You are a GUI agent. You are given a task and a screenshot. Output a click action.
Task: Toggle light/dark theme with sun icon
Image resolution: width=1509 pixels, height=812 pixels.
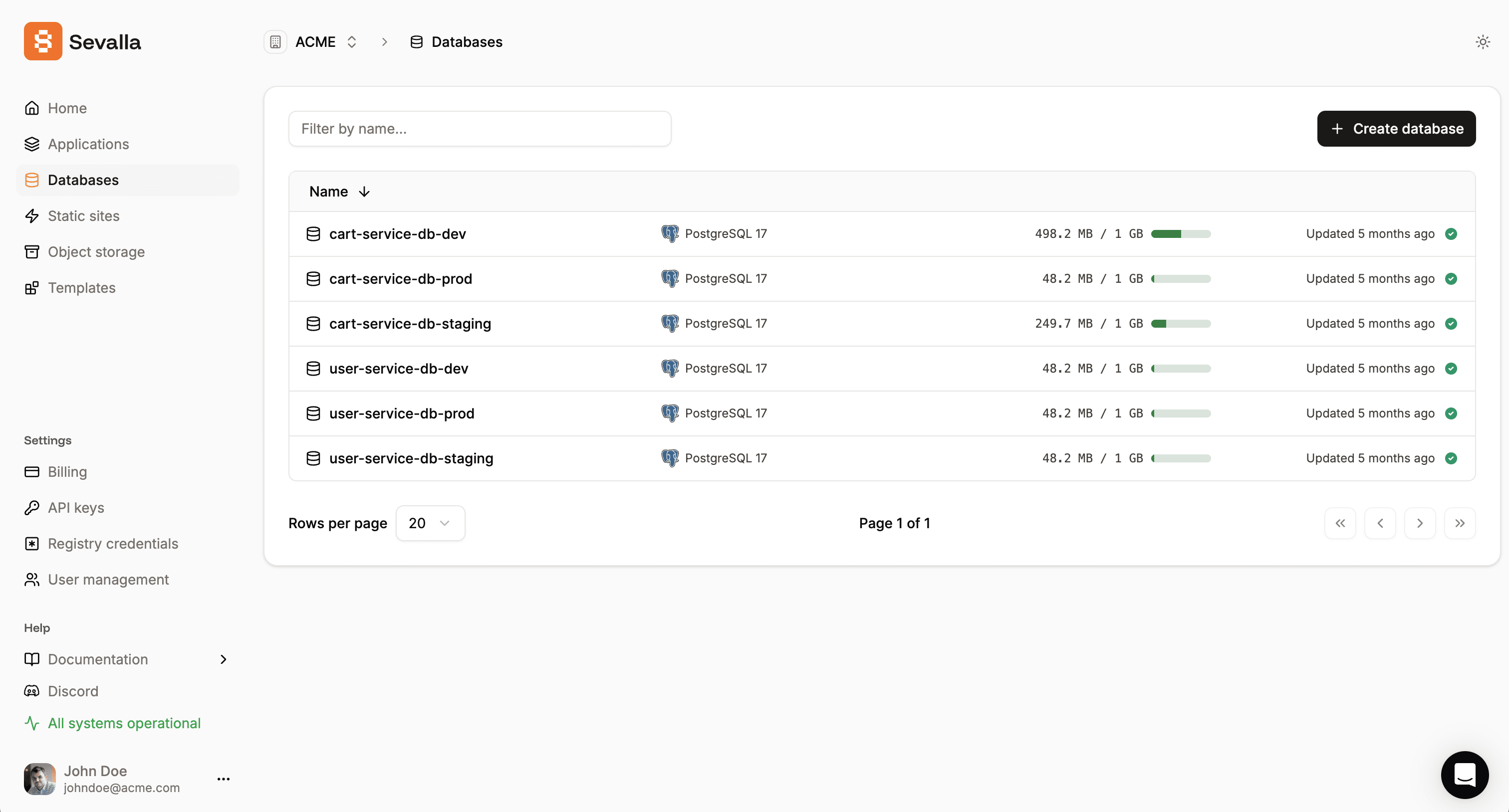click(1483, 41)
